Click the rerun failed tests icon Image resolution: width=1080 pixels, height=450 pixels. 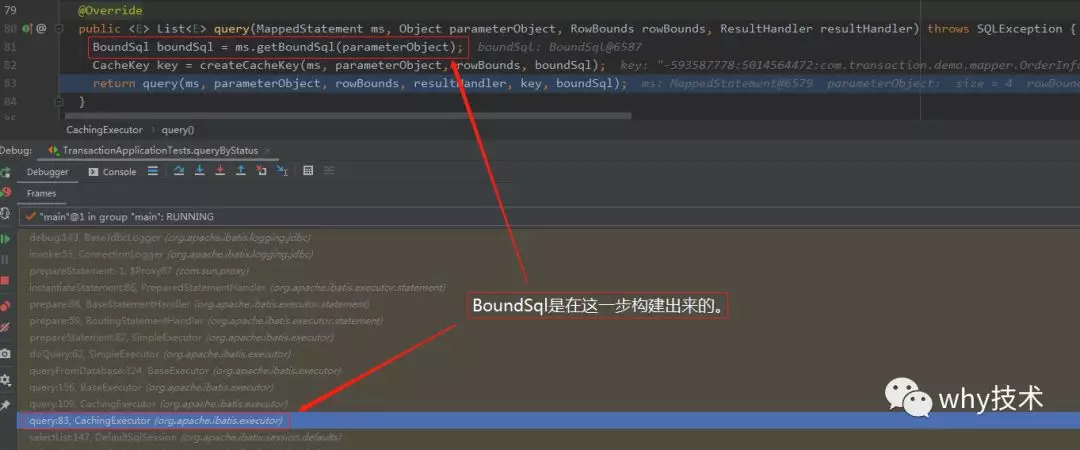(6, 193)
